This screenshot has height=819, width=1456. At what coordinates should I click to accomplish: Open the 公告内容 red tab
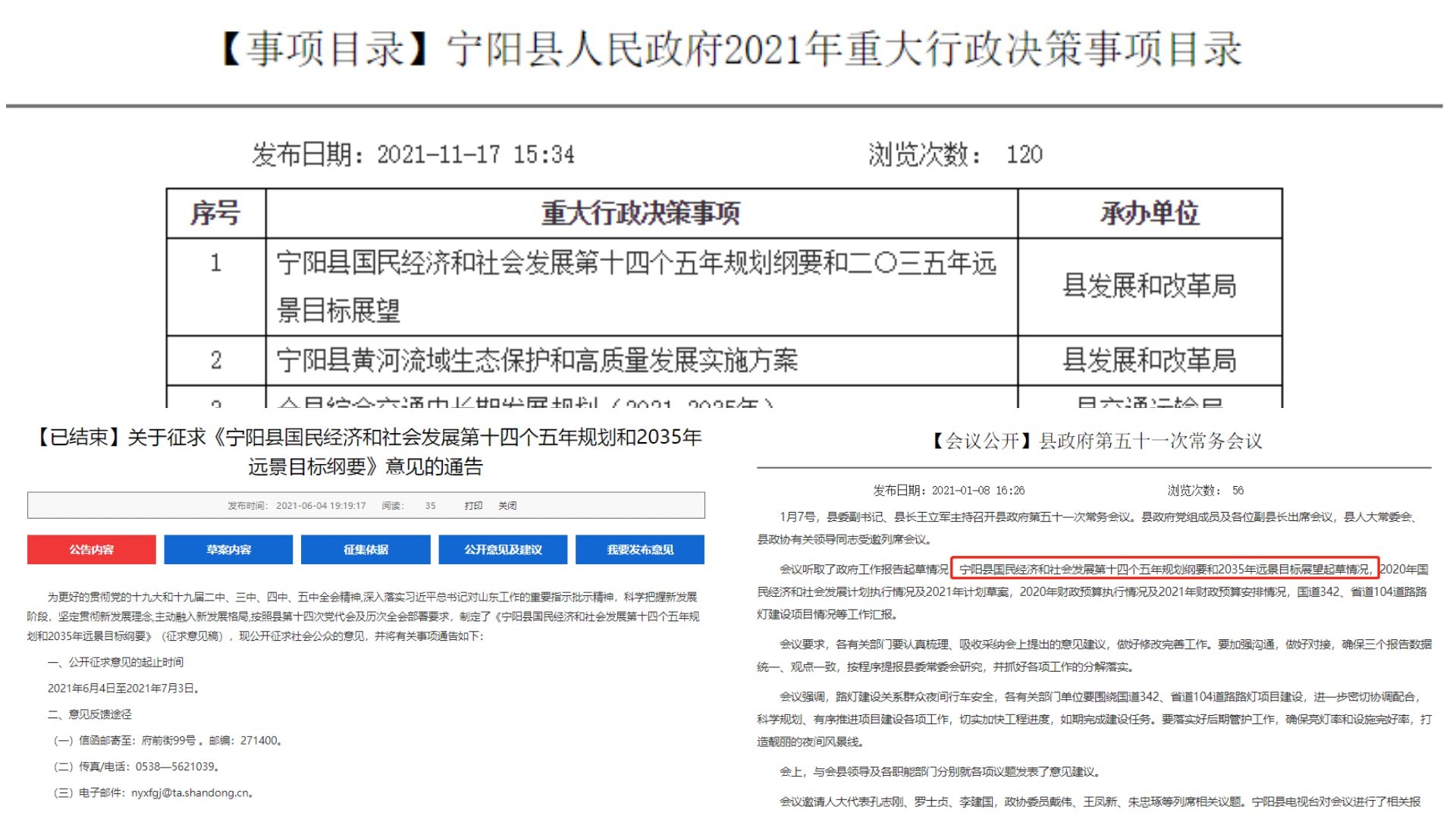click(91, 550)
